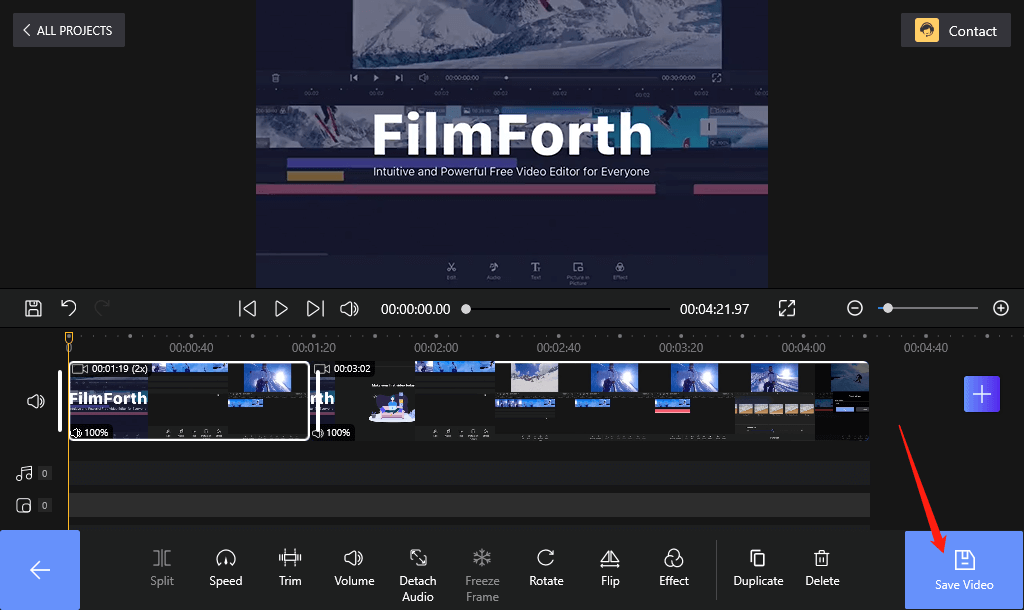Click the timeline playhead marker

[x=69, y=338]
